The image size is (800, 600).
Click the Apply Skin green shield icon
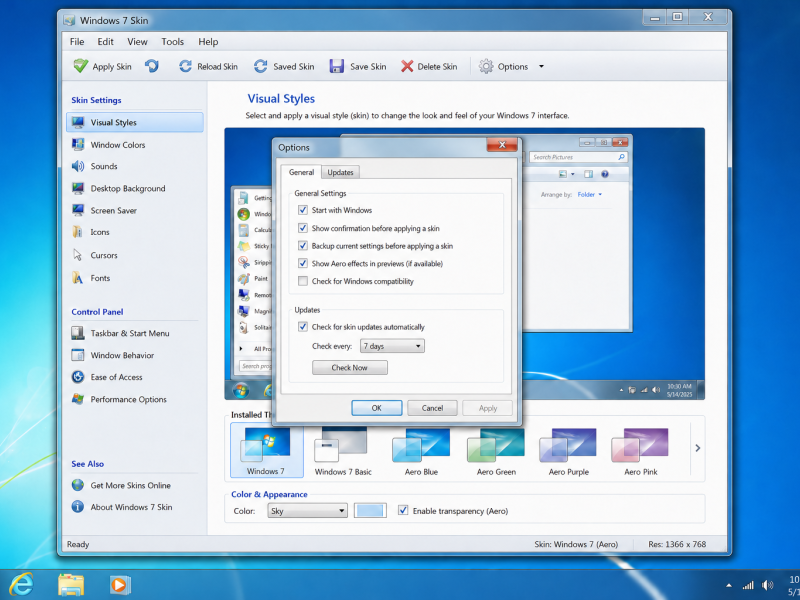[81, 66]
